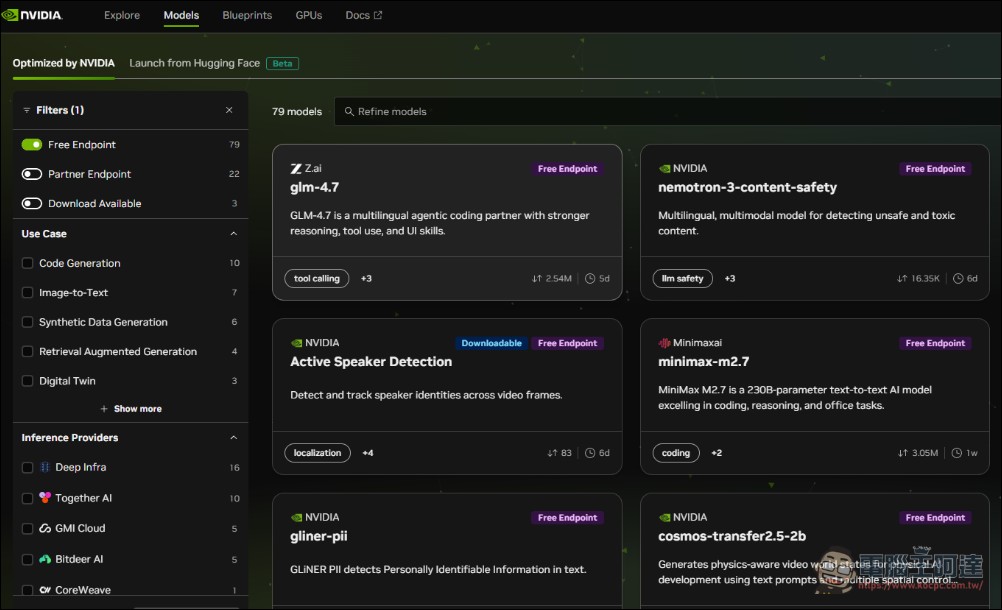Click the Bitdeer AI provider icon
Image resolution: width=1002 pixels, height=610 pixels.
click(x=45, y=559)
